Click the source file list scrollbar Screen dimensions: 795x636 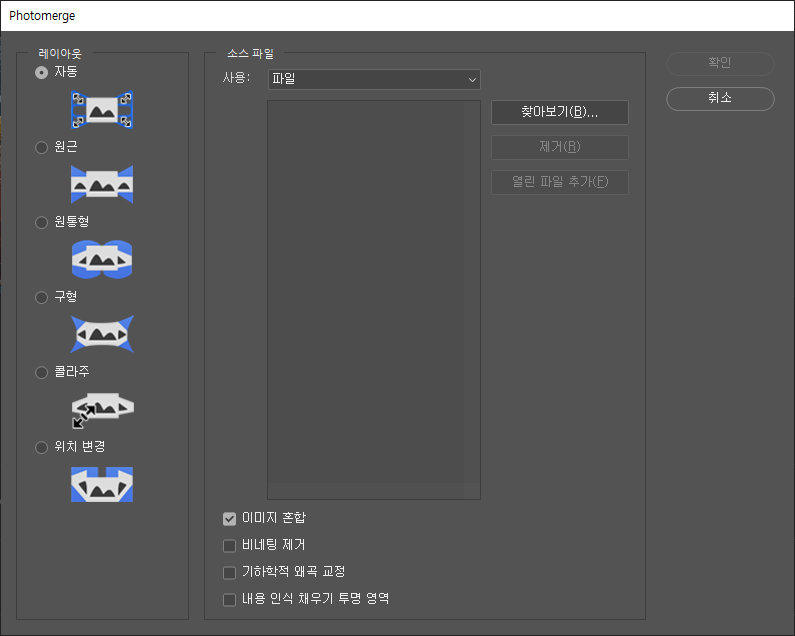472,299
